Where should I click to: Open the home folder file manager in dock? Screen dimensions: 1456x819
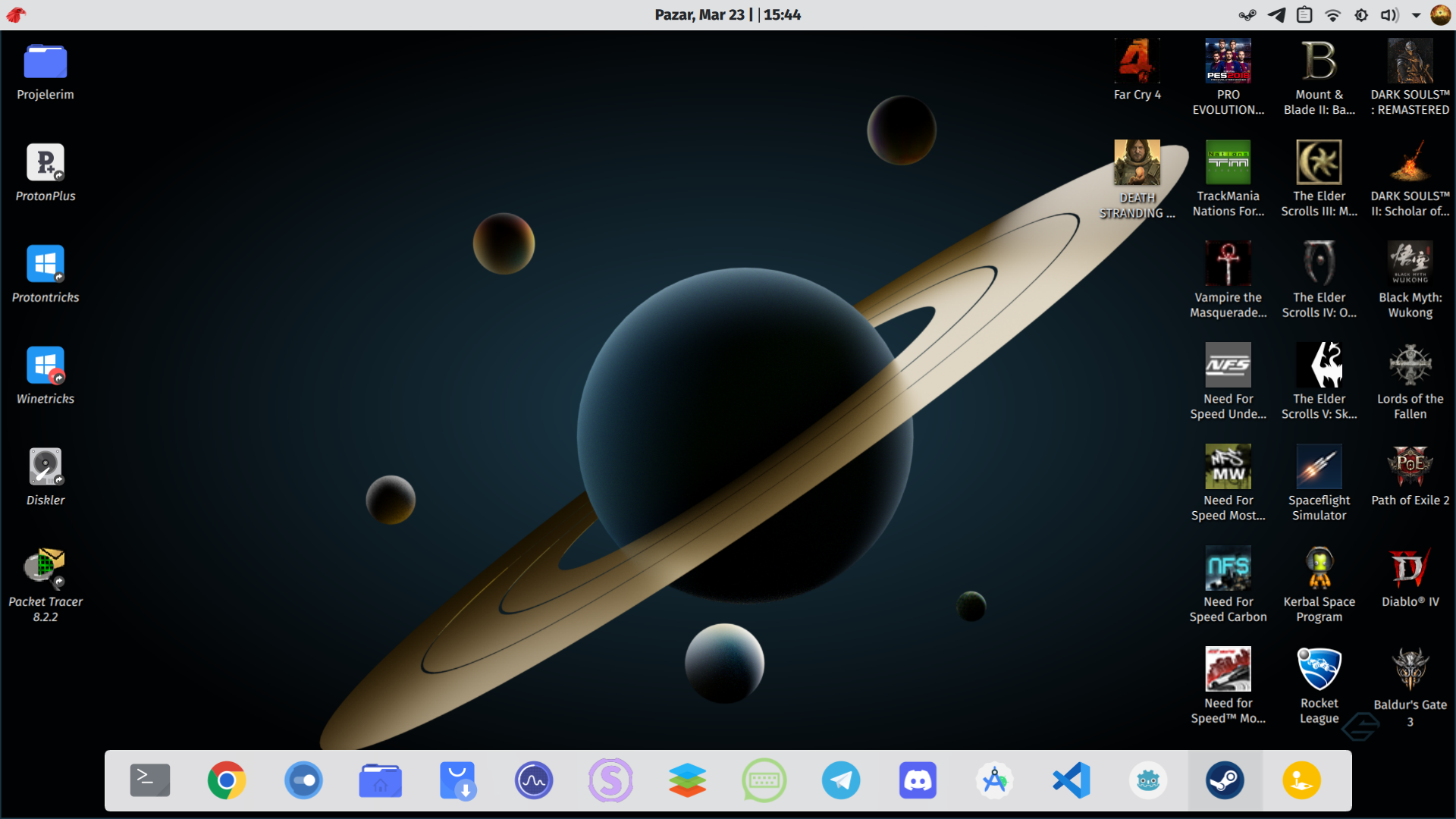(381, 780)
